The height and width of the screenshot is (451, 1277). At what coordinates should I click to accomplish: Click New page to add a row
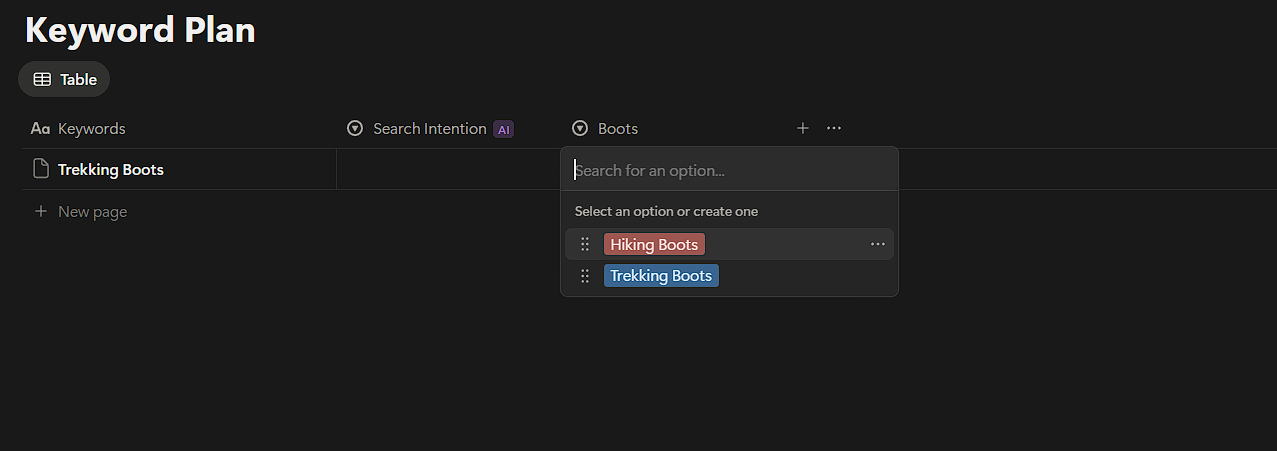coord(92,212)
